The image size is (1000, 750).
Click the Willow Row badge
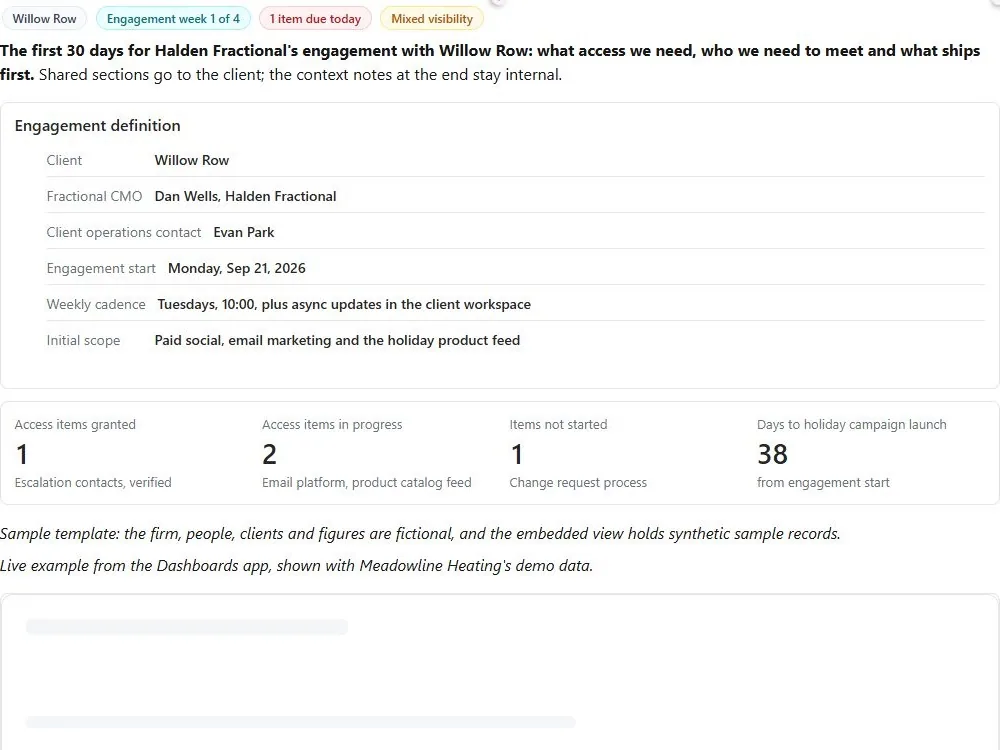click(x=44, y=18)
